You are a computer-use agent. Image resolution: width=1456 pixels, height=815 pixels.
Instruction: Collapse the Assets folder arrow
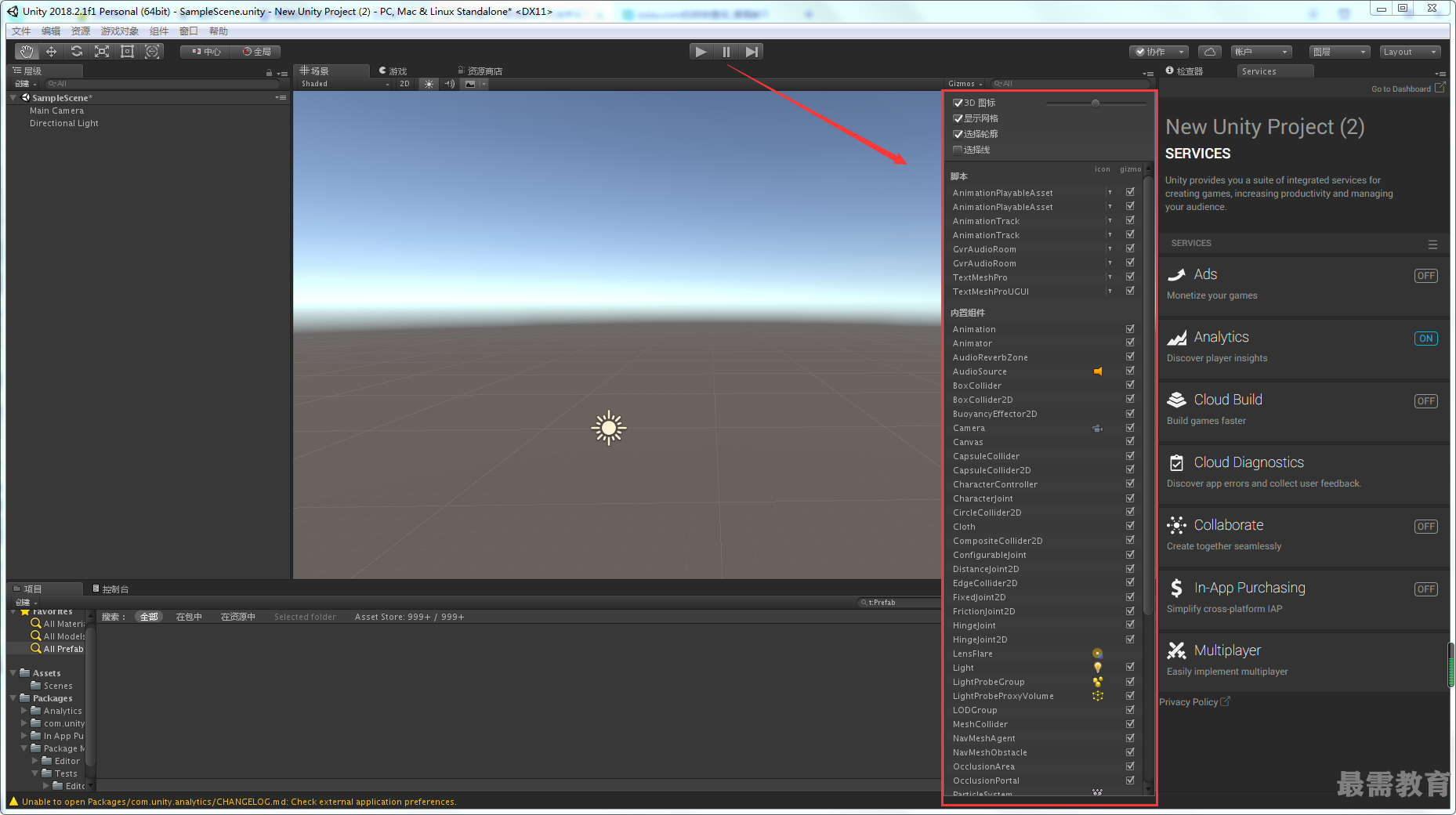[13, 673]
